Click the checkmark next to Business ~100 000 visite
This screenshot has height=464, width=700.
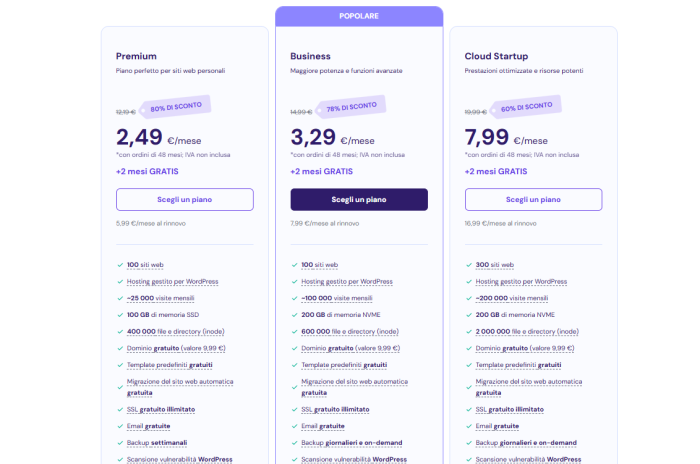pyautogui.click(x=294, y=298)
